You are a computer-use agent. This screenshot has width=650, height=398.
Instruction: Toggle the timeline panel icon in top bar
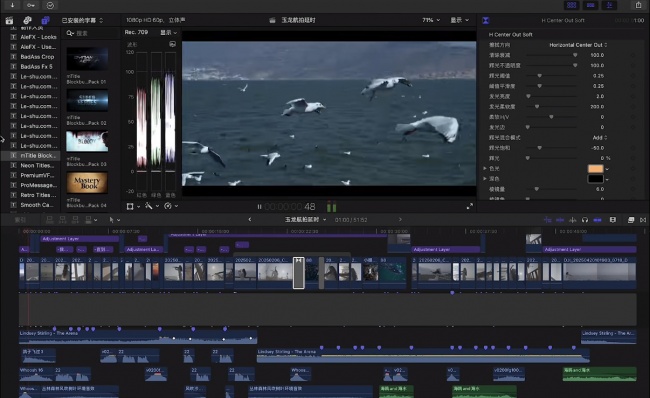pos(591,5)
